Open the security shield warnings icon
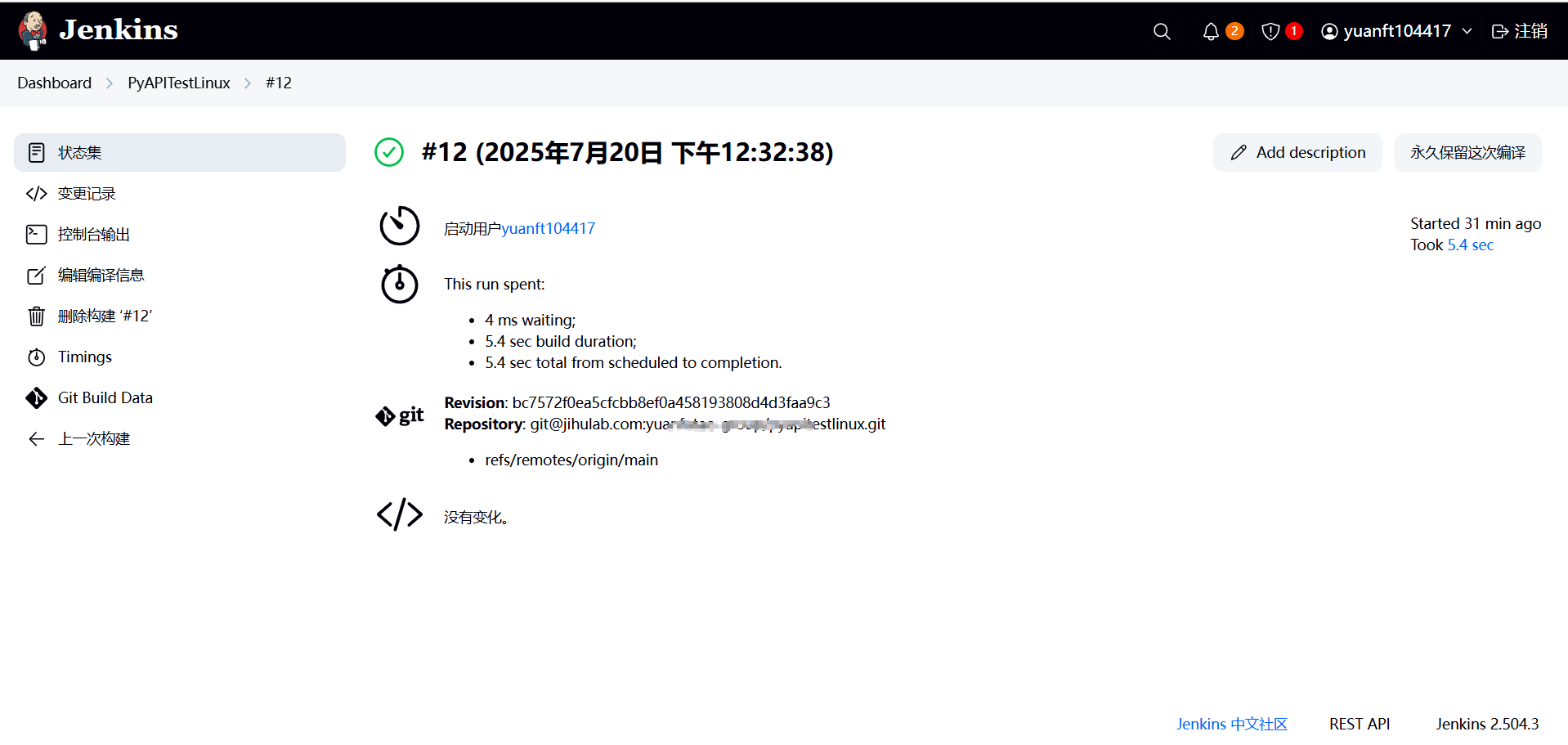 [x=1270, y=31]
